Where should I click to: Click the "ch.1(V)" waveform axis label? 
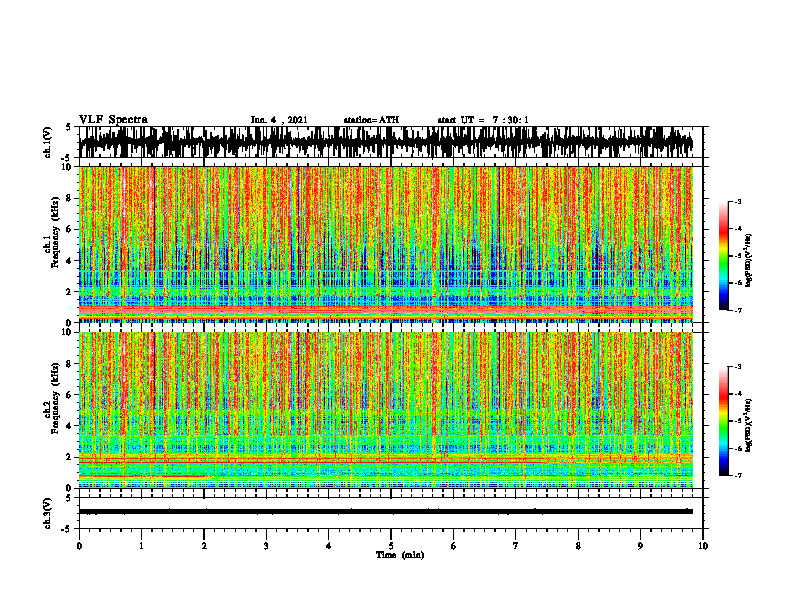click(x=48, y=142)
